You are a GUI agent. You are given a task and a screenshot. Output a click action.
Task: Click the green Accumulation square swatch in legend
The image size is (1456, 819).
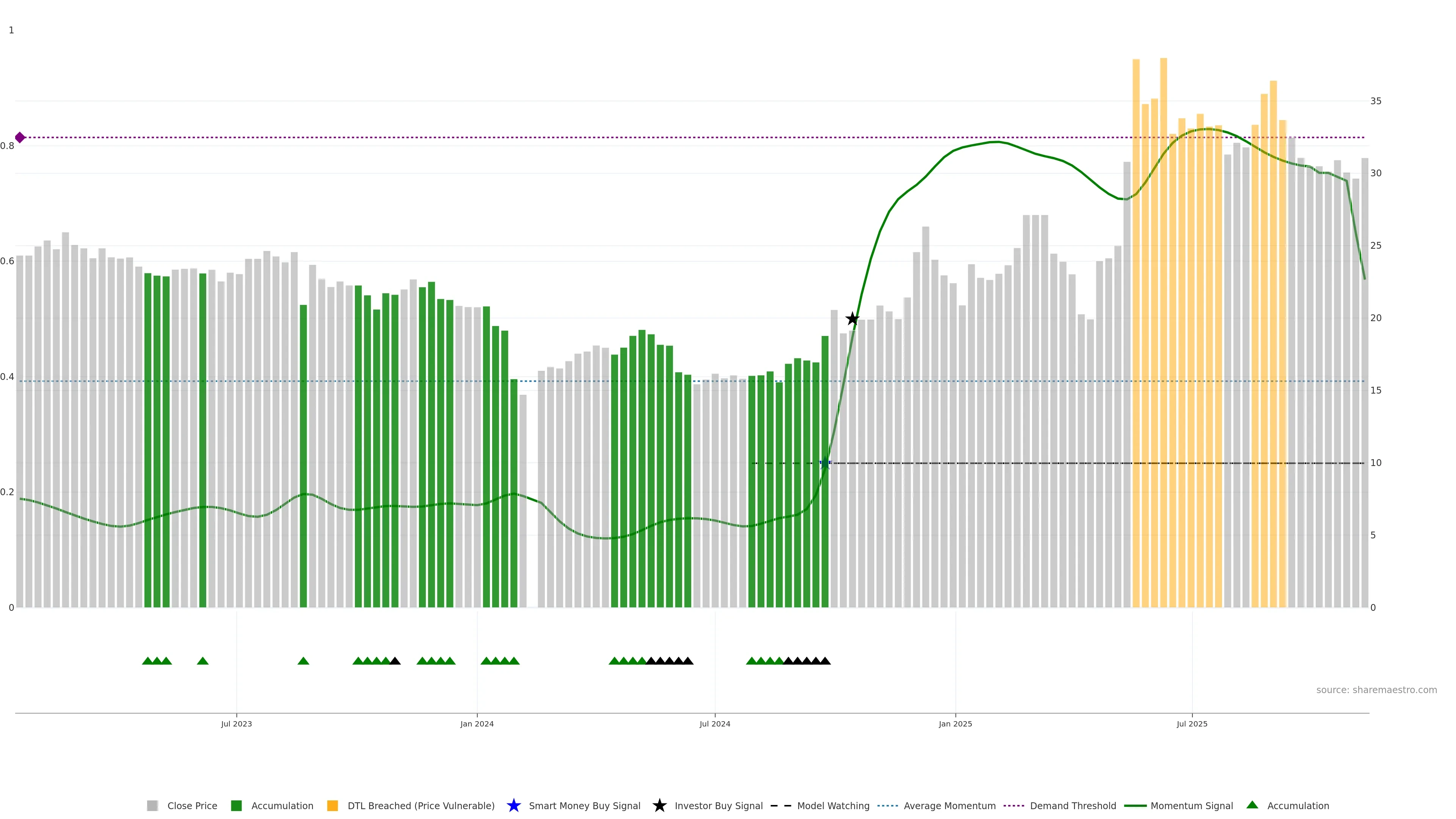point(236,805)
